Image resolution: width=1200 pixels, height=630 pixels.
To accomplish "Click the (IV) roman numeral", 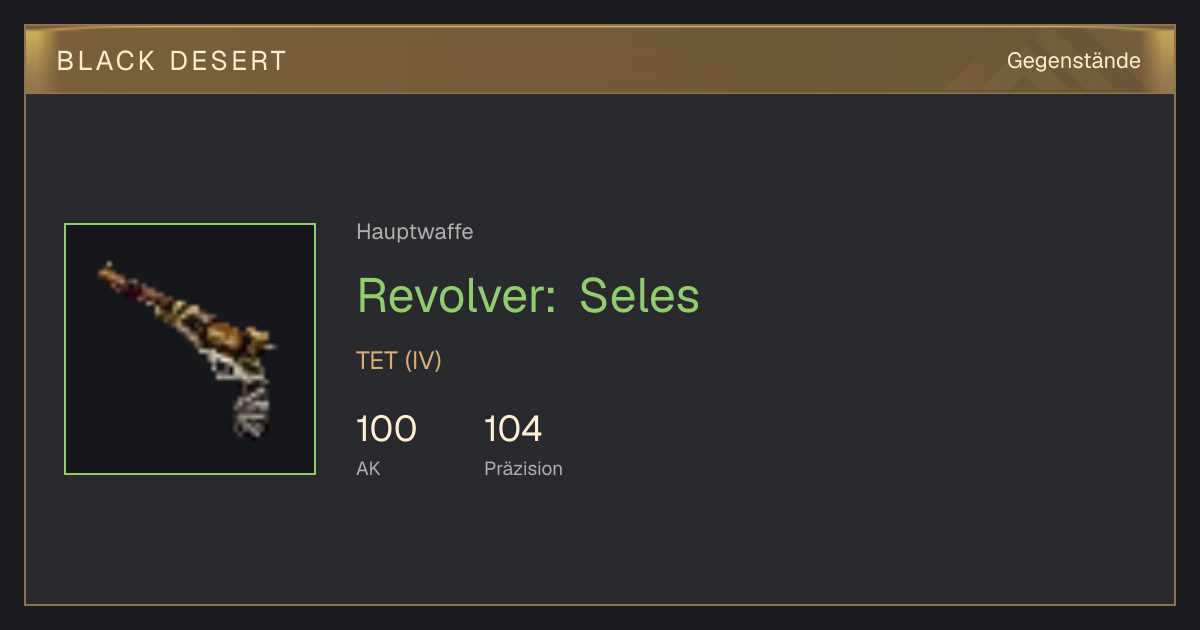I will pyautogui.click(x=423, y=360).
